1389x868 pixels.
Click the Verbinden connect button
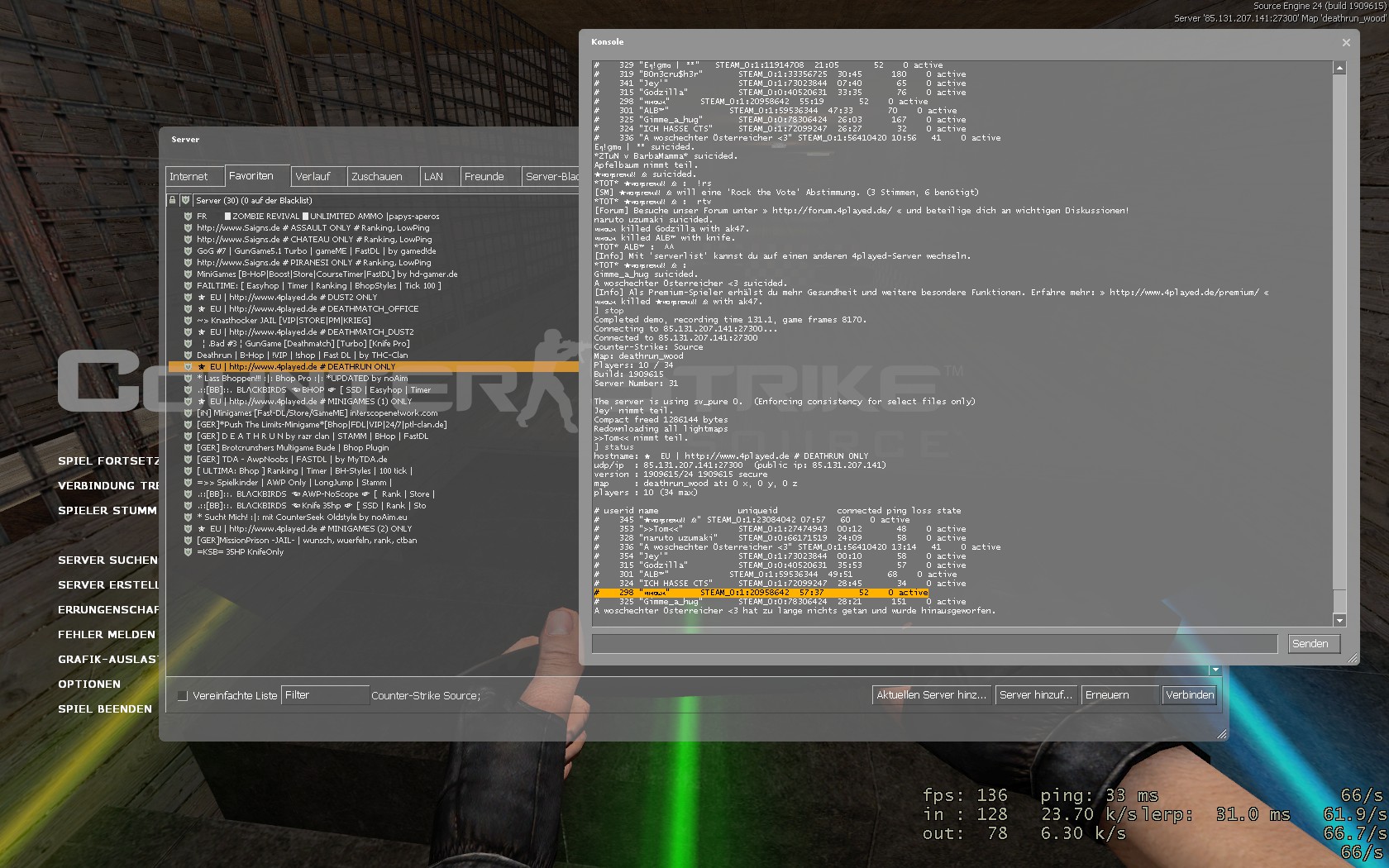pyautogui.click(x=1190, y=695)
